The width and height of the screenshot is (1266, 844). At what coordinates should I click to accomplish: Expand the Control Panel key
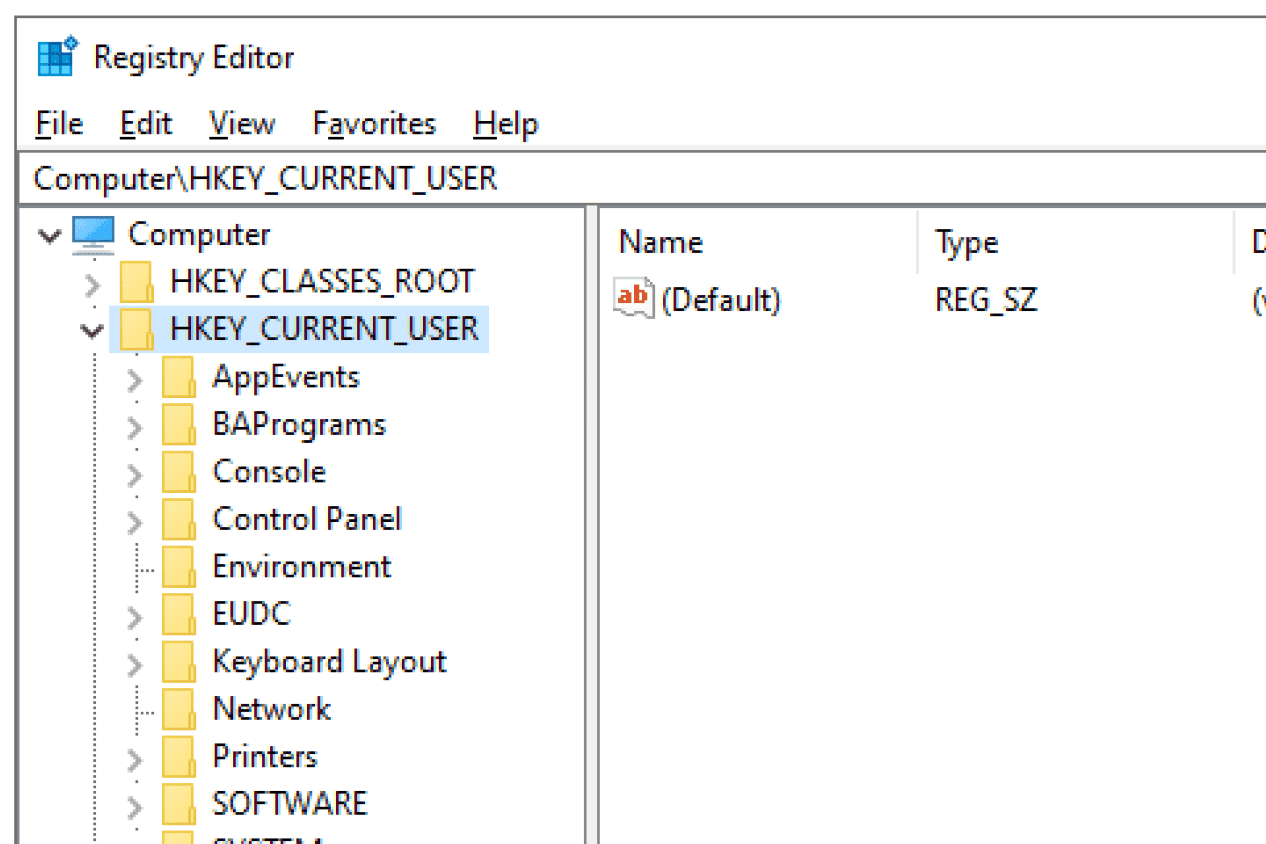[135, 522]
